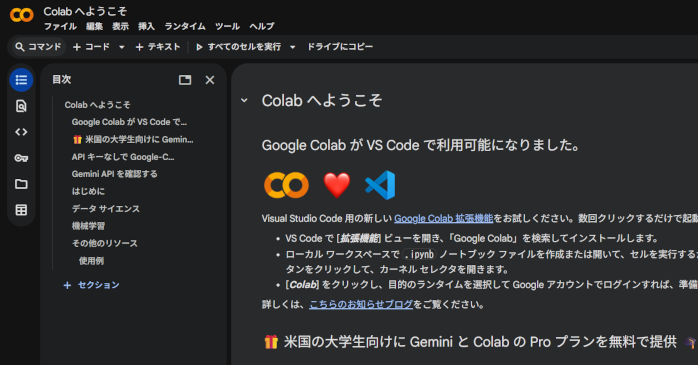The width and height of the screenshot is (698, 365).
Task: Open the secrets key icon
Action: 21,158
